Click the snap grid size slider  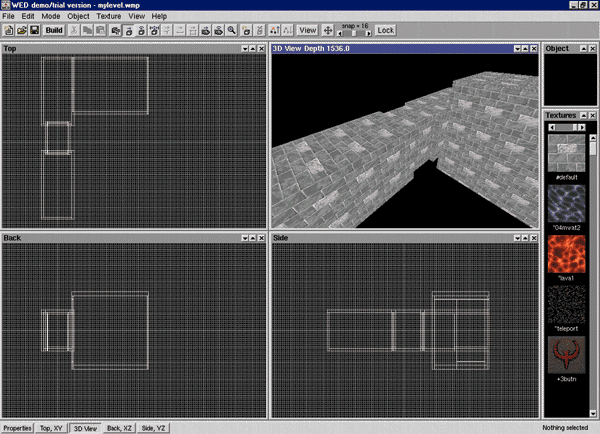pos(355,34)
